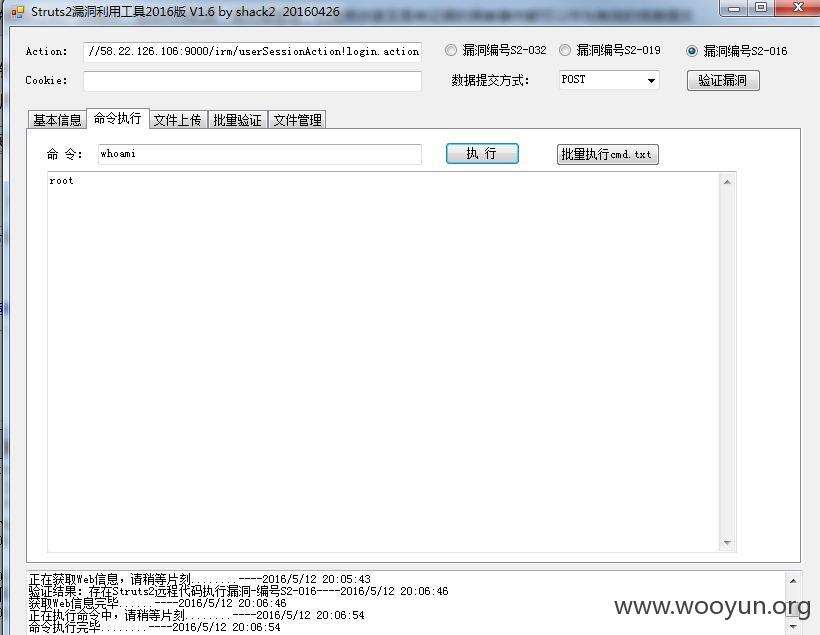Click the 数据提交方式 label
The image size is (820, 635).
coord(490,80)
